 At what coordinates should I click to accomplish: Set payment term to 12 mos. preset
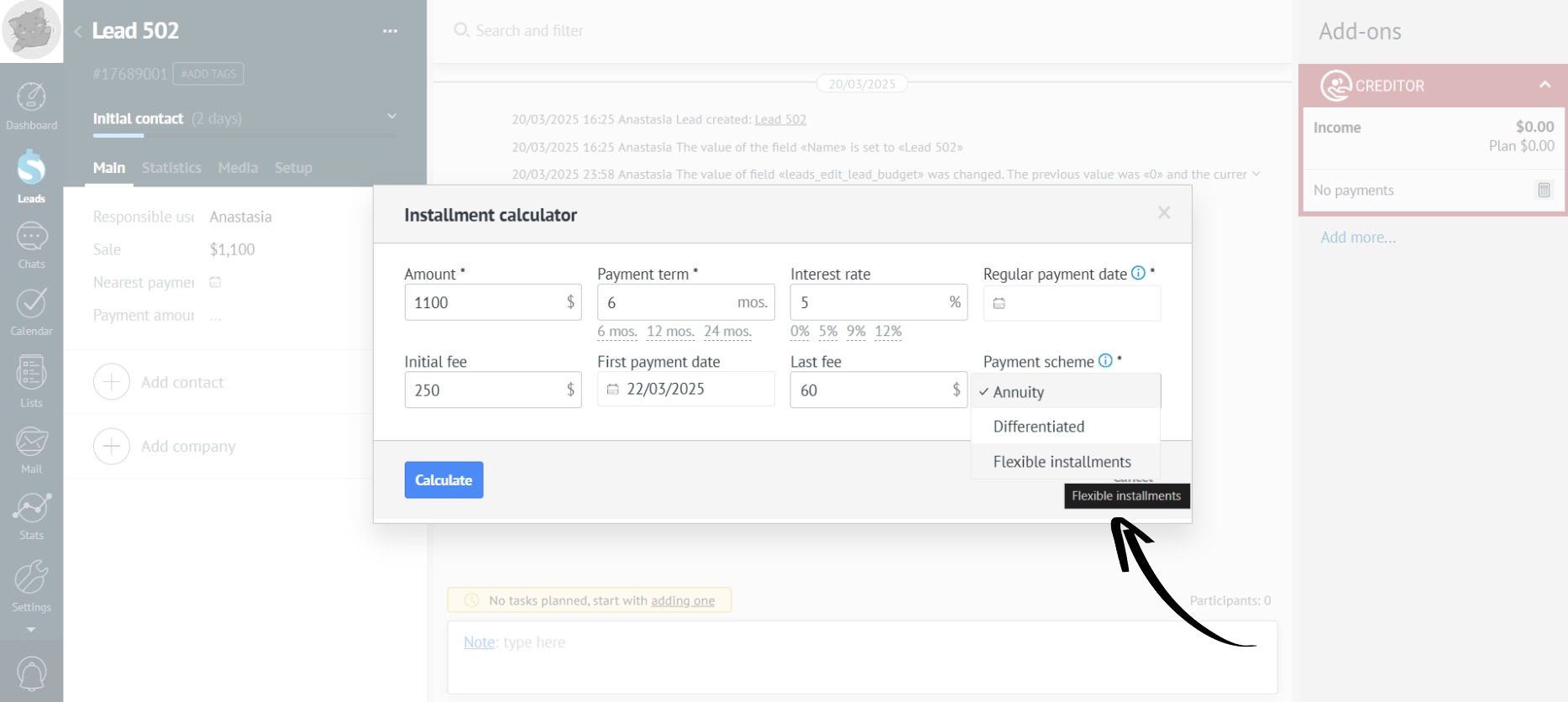(670, 331)
